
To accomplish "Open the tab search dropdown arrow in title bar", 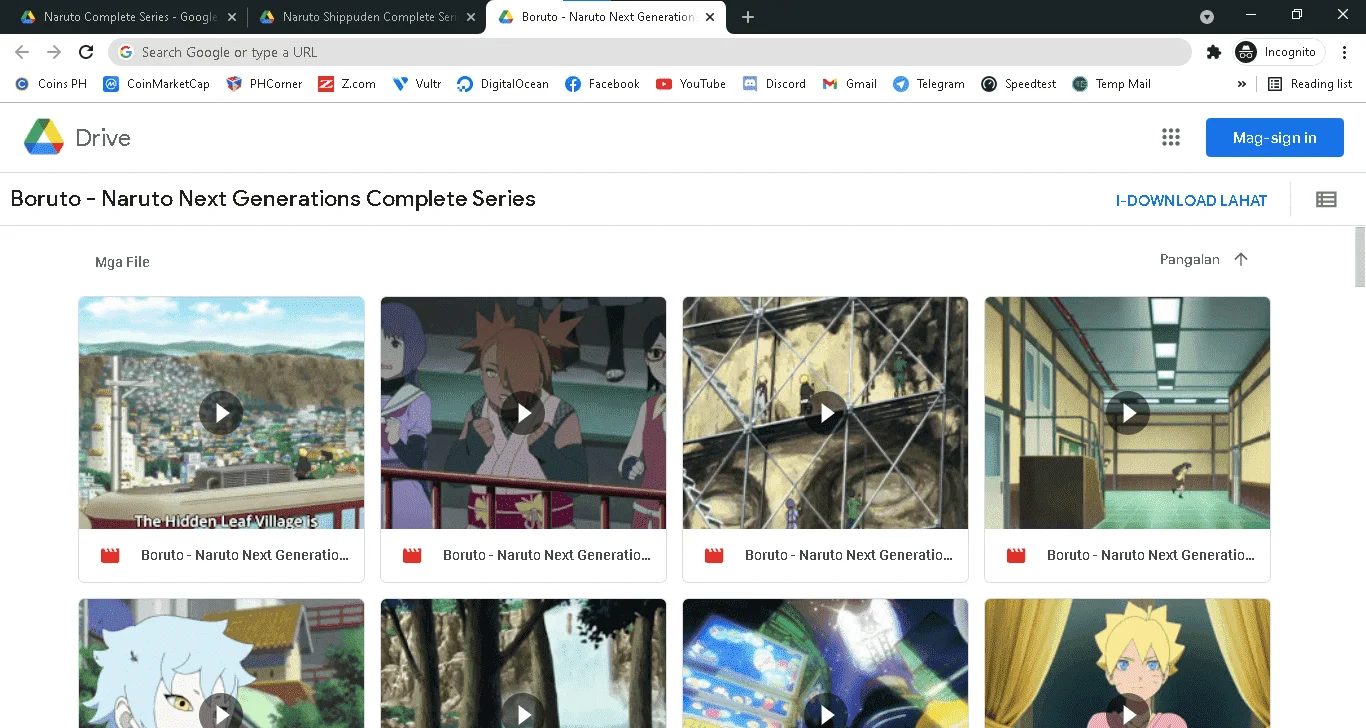I will pyautogui.click(x=1207, y=17).
